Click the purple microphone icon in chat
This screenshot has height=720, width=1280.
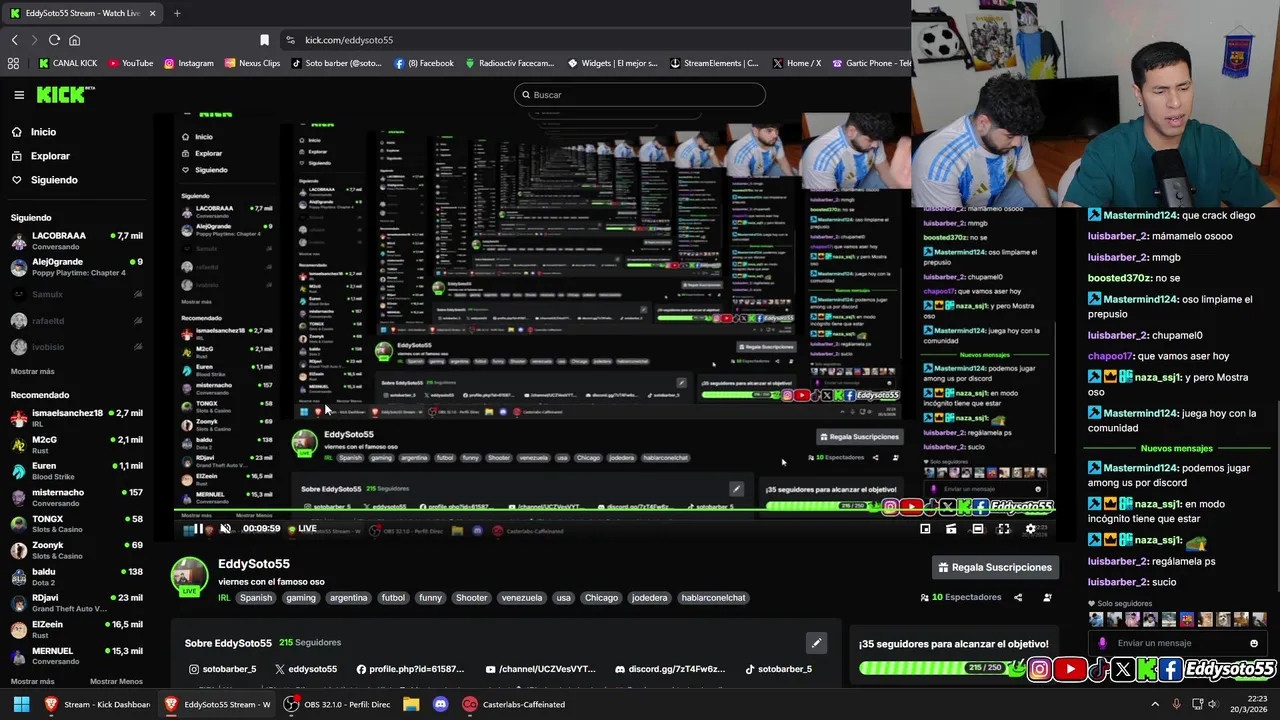1102,643
